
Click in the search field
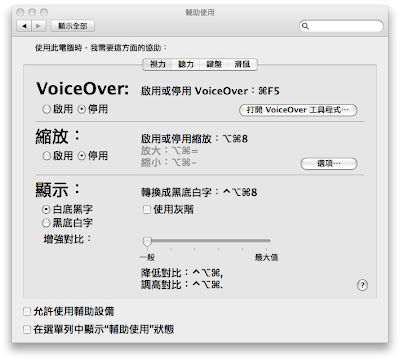click(341, 26)
